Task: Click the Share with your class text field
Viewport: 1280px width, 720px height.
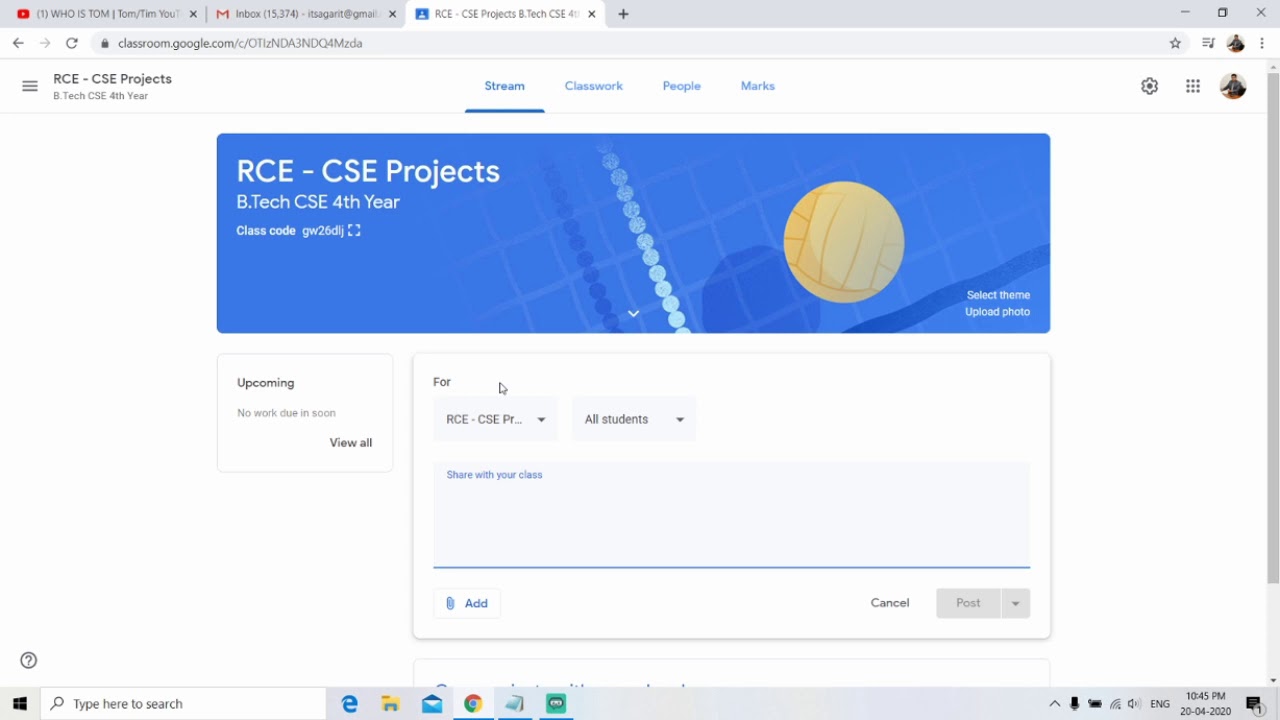Action: pyautogui.click(x=731, y=514)
